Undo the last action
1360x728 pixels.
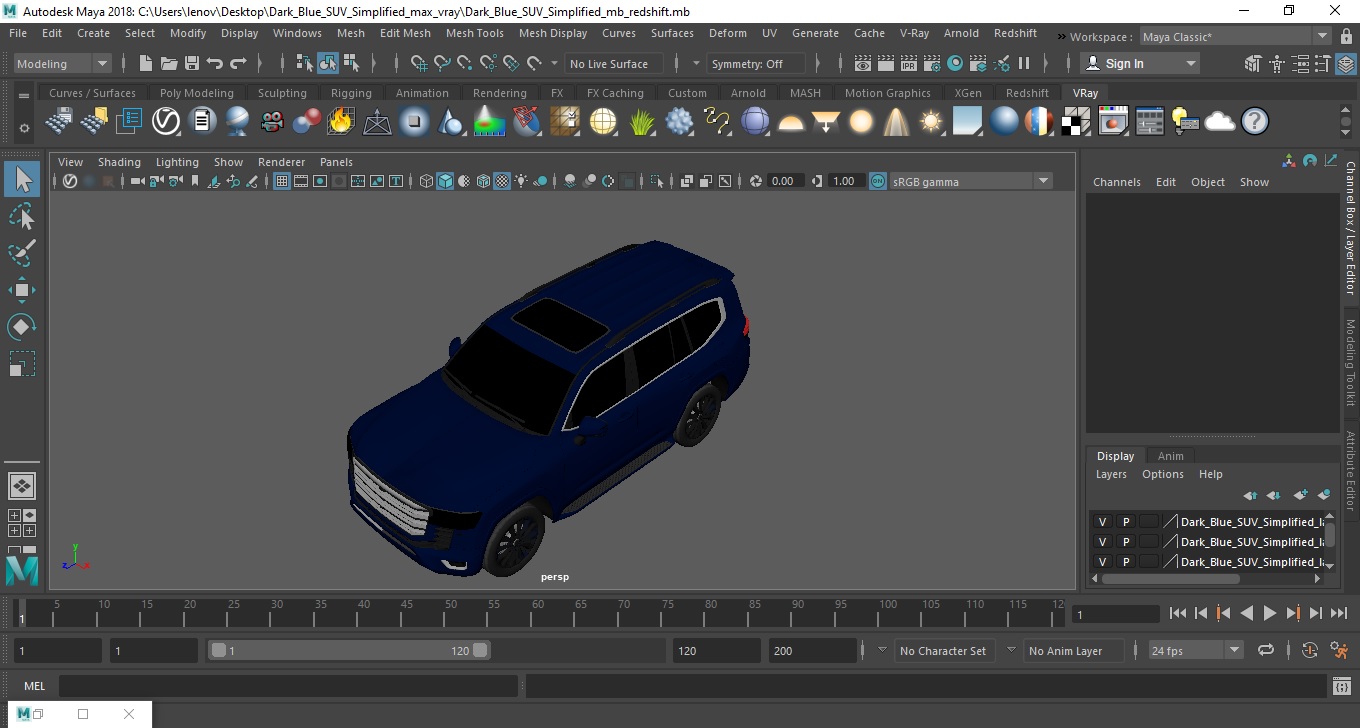(215, 63)
